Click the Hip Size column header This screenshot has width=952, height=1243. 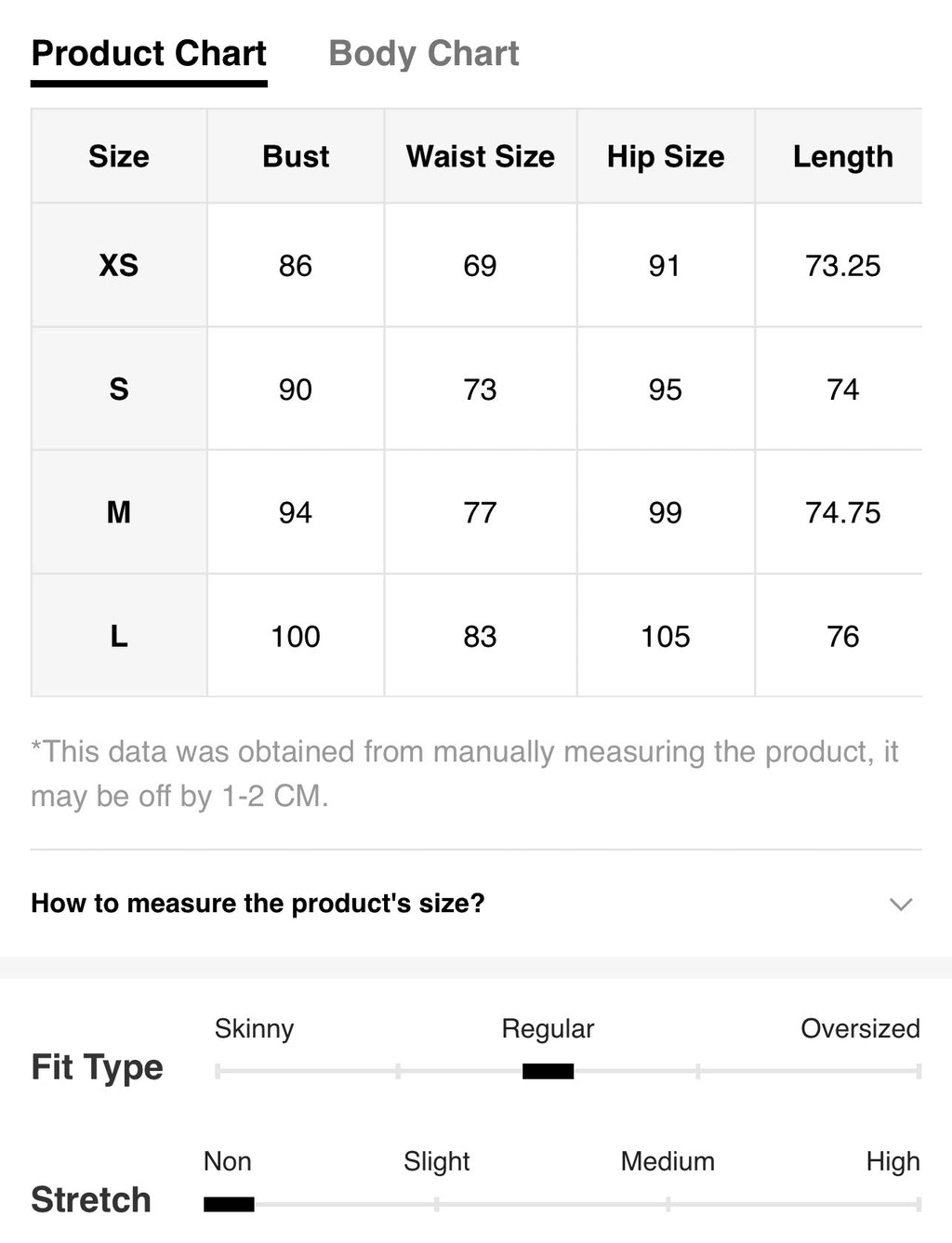coord(666,156)
